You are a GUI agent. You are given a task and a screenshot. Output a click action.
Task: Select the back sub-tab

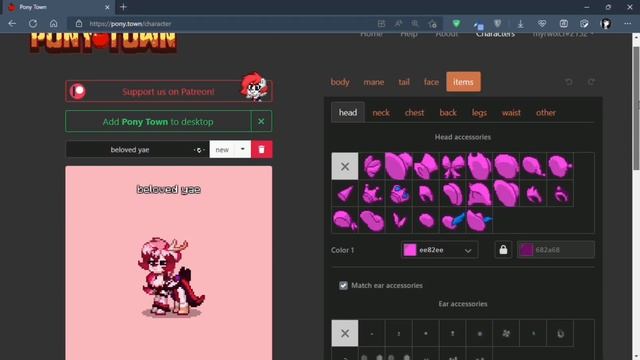pyautogui.click(x=448, y=112)
